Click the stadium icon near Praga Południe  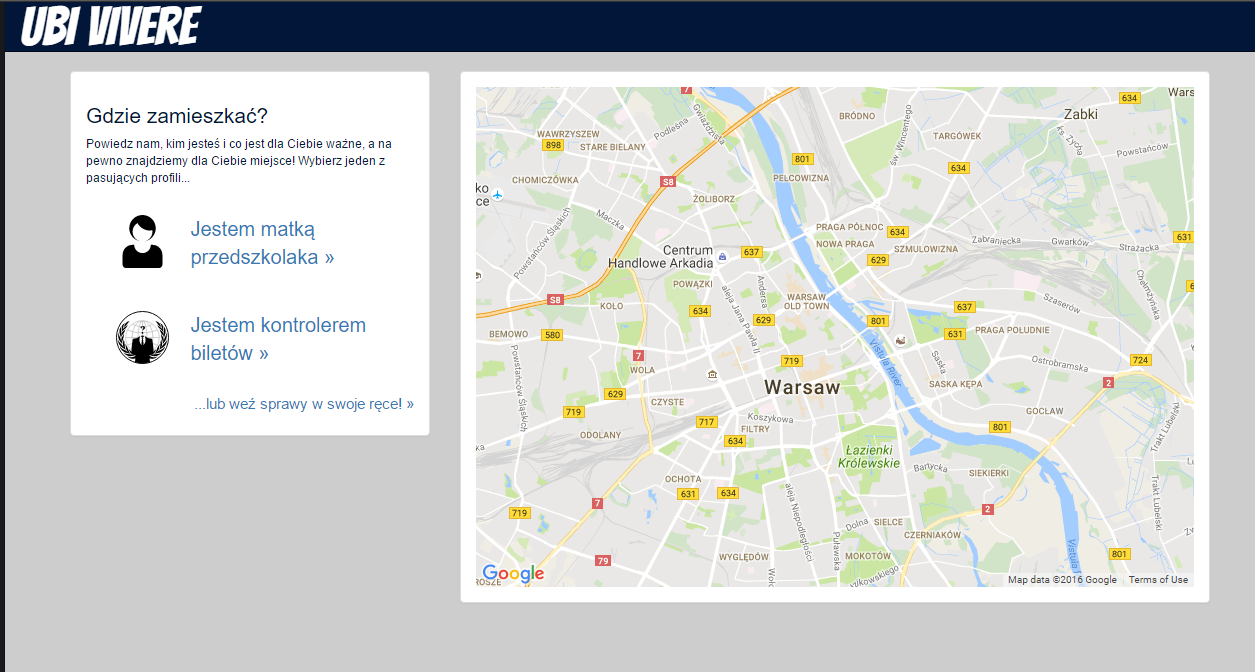tap(900, 340)
